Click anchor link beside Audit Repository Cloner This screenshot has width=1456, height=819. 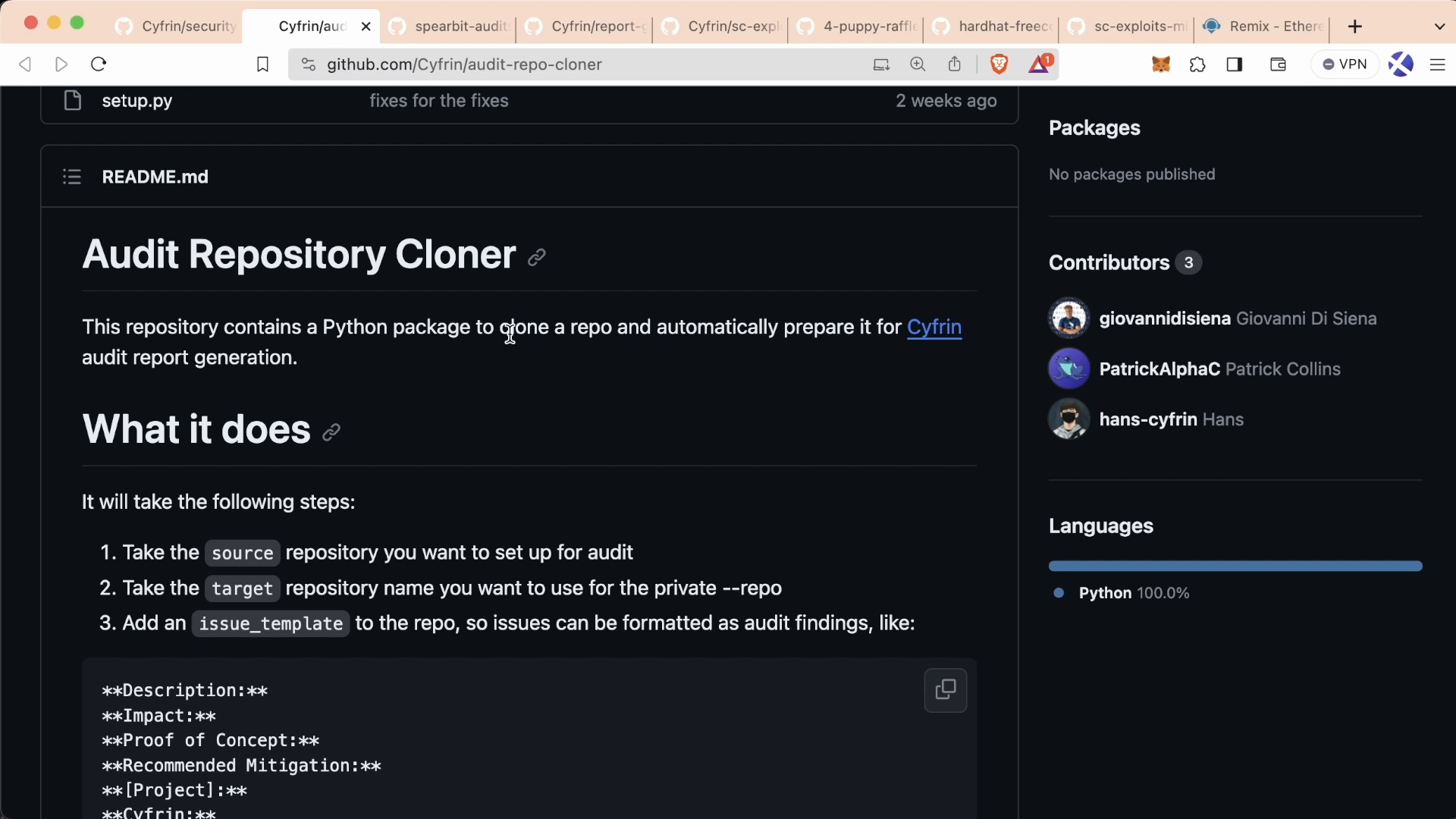point(537,258)
